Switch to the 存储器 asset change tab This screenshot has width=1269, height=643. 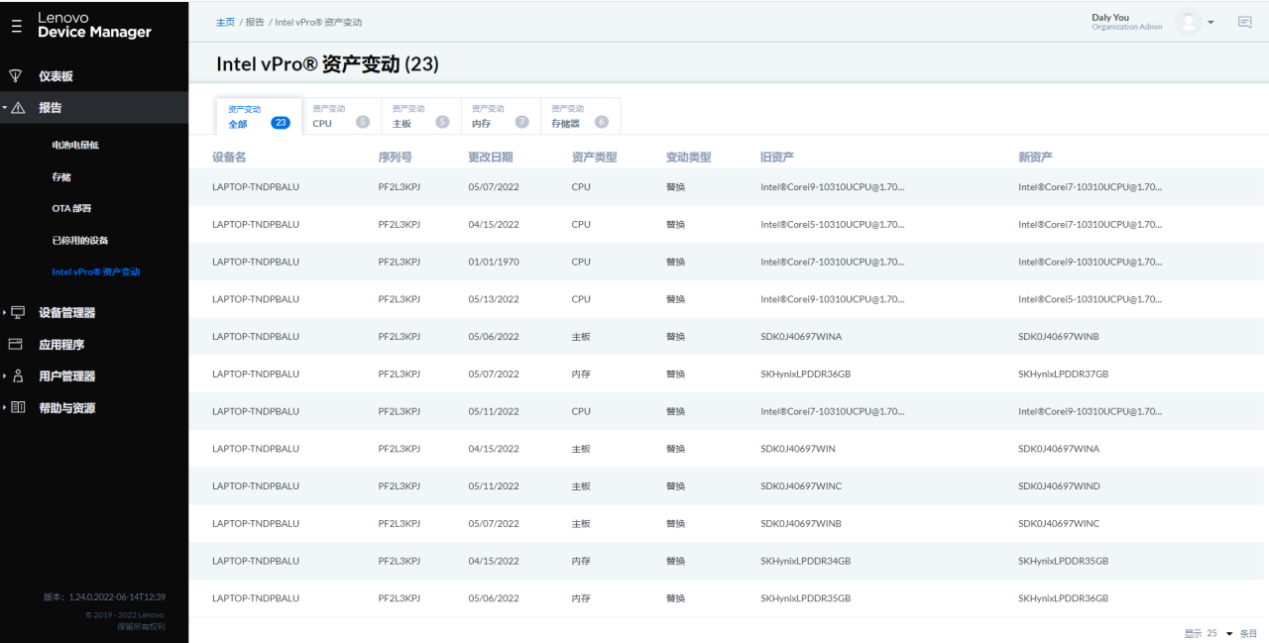[580, 116]
